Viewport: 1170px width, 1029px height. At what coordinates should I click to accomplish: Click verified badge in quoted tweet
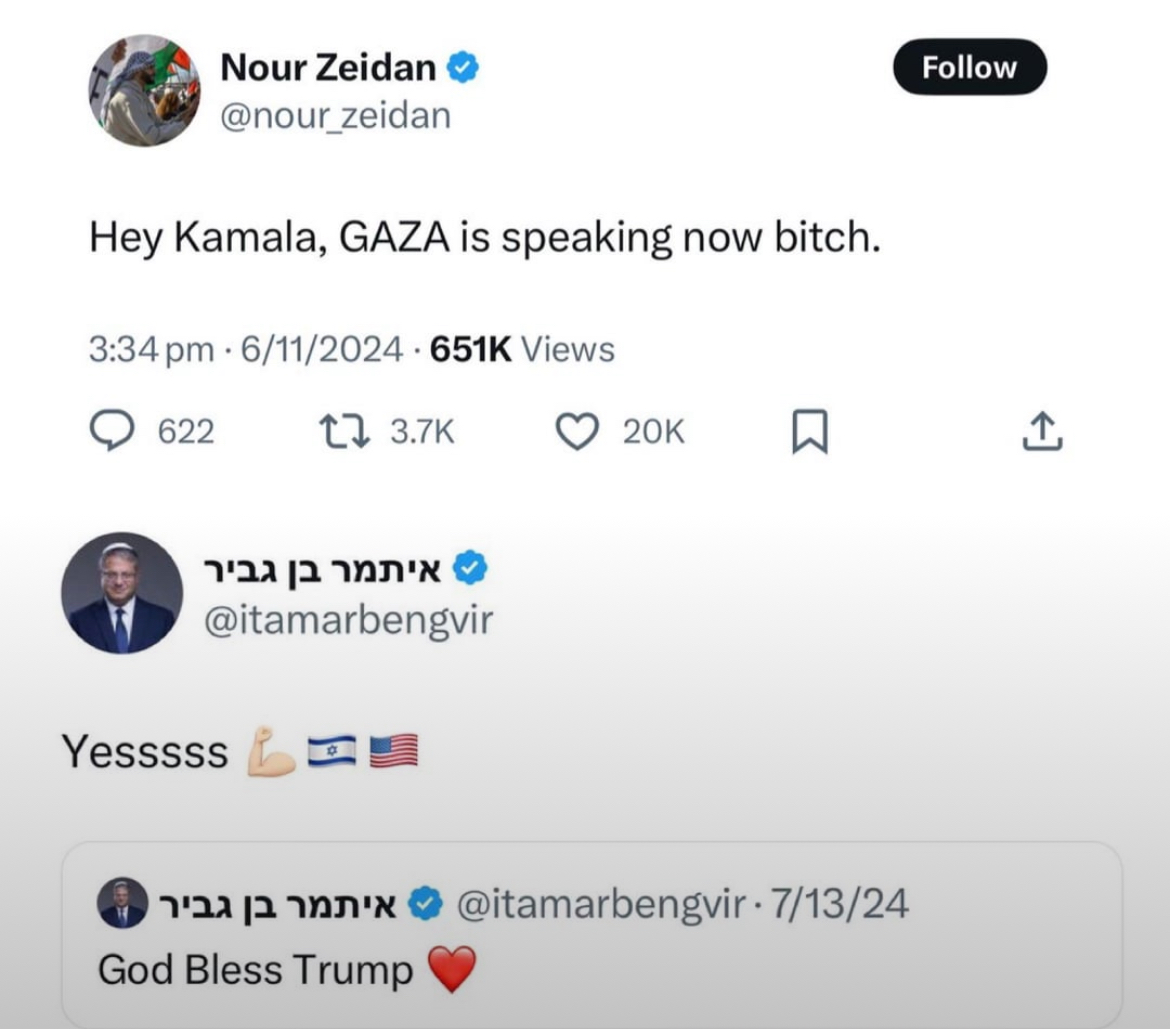(x=427, y=904)
